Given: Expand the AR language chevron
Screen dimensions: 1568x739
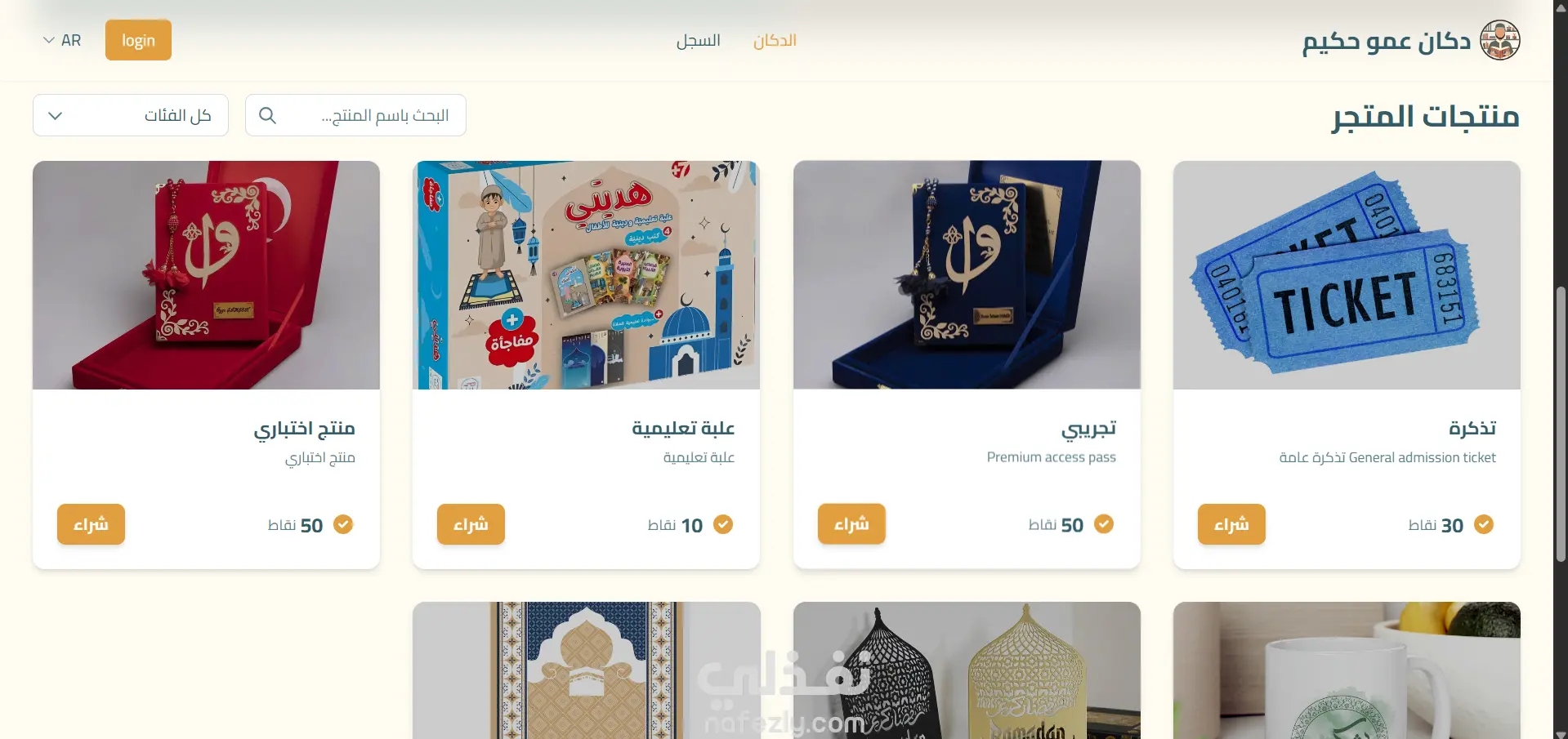Looking at the screenshot, I should [49, 40].
